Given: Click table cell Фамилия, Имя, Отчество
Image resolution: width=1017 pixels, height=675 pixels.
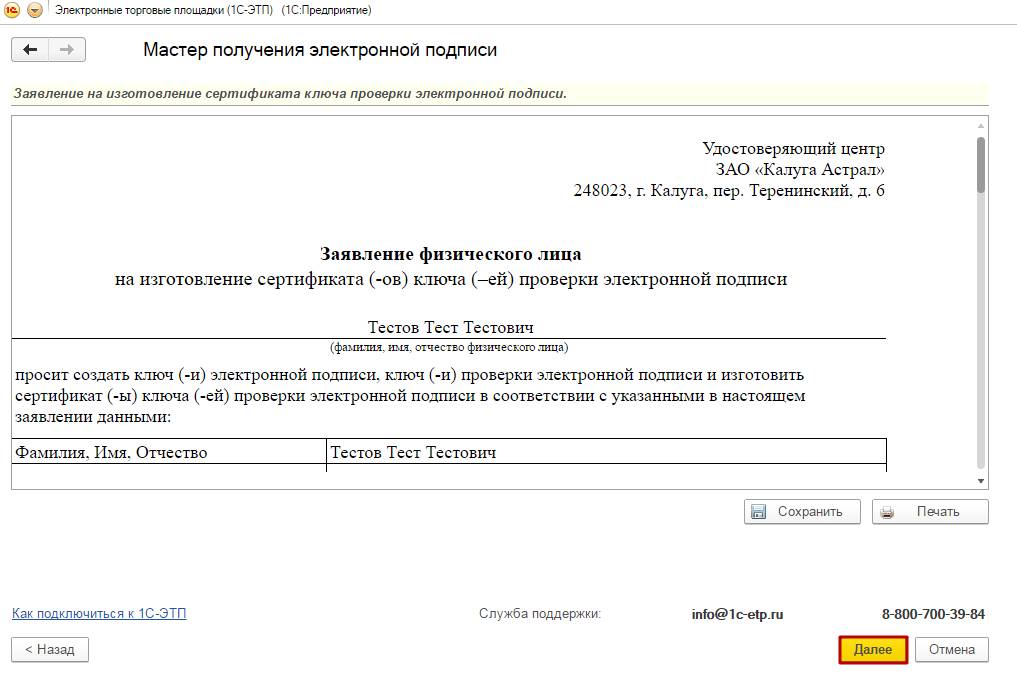Looking at the screenshot, I should [169, 452].
